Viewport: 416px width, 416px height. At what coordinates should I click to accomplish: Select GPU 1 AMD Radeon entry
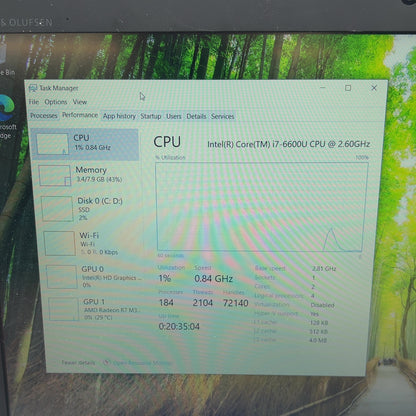(94, 309)
